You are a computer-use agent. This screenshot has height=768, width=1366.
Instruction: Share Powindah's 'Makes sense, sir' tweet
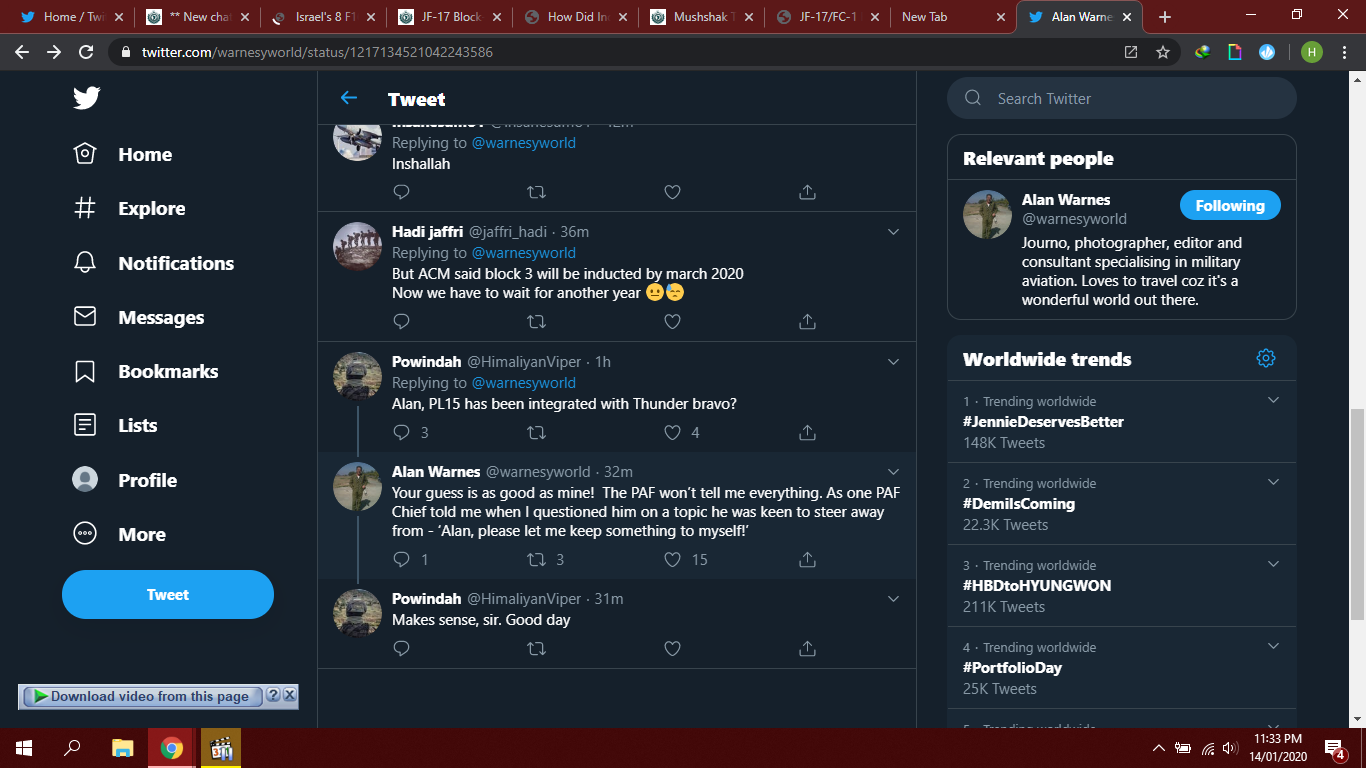(x=807, y=648)
